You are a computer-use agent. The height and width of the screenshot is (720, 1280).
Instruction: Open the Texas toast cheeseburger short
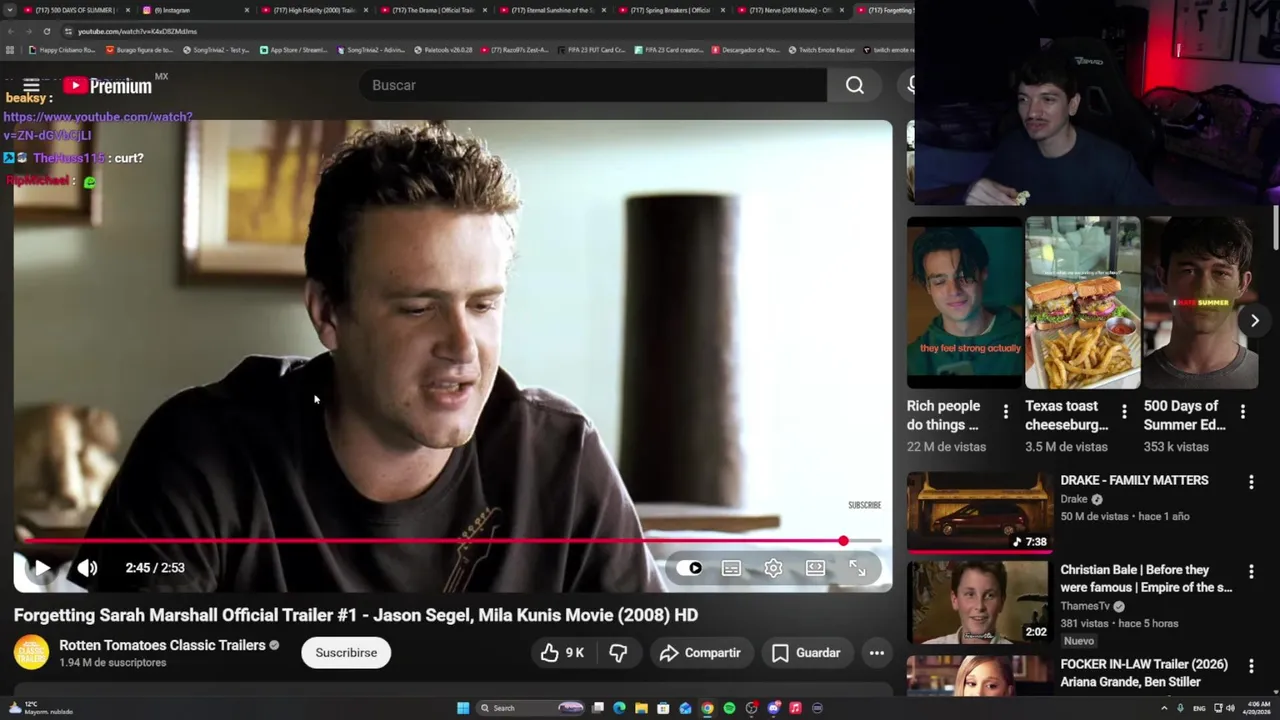pos(1083,302)
